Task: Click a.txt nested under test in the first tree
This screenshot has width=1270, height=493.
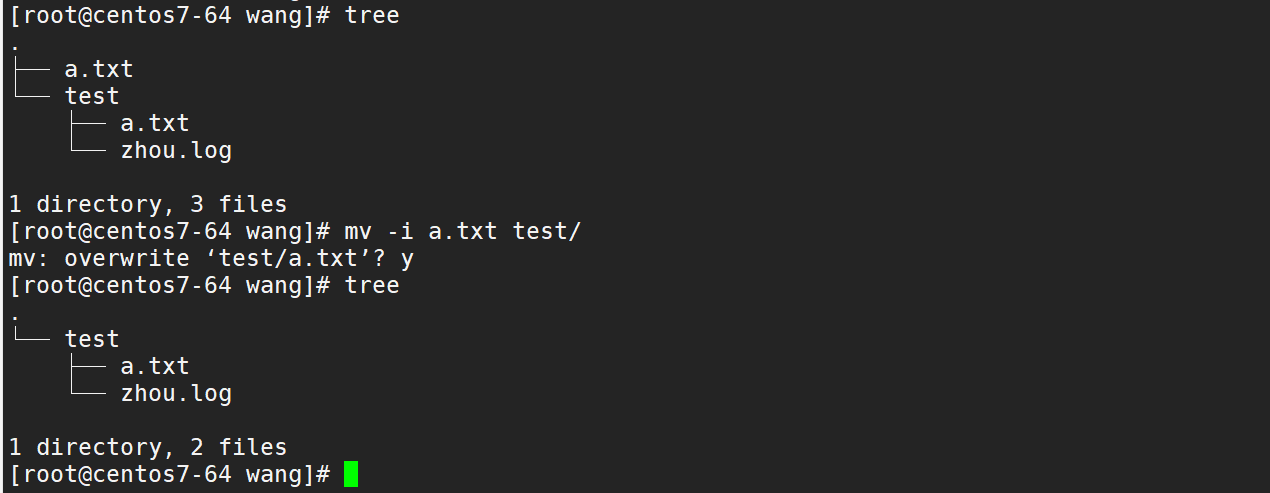Action: (x=154, y=124)
